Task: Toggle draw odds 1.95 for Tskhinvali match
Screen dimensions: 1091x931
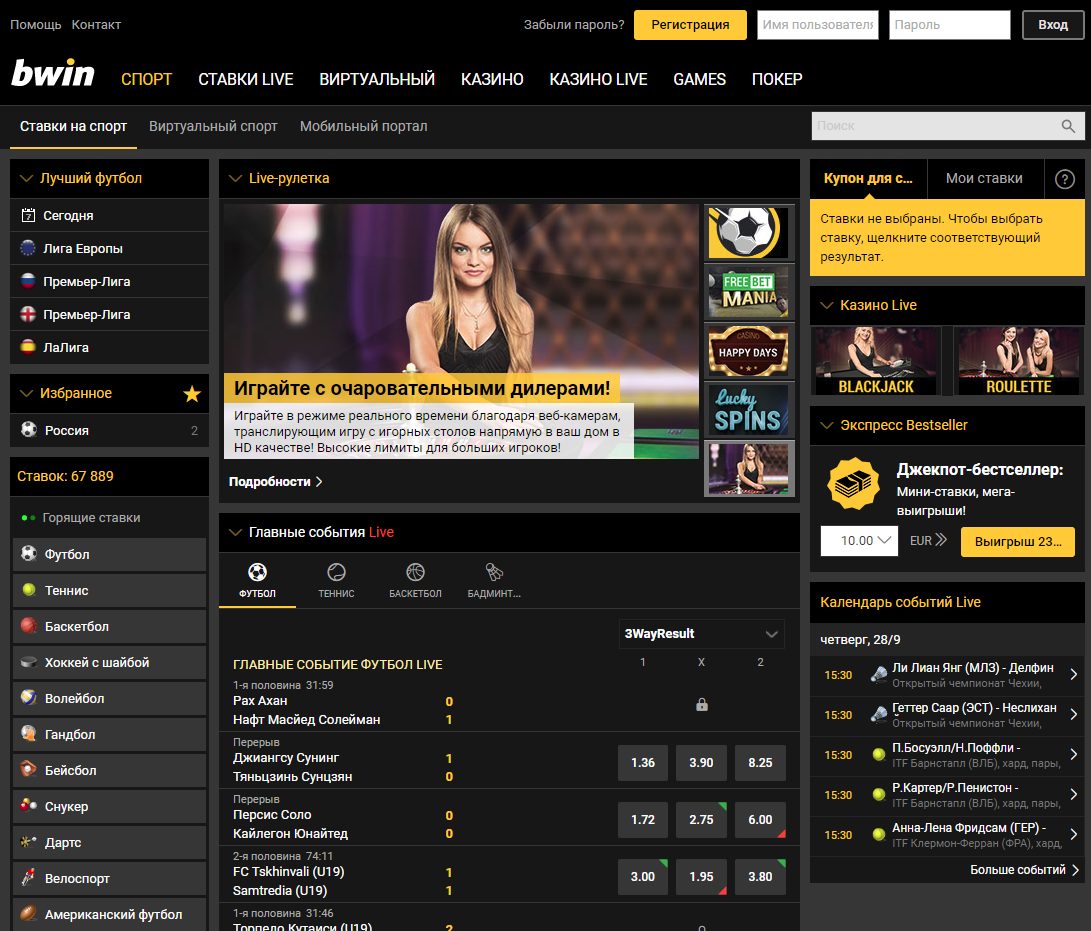Action: coord(701,877)
